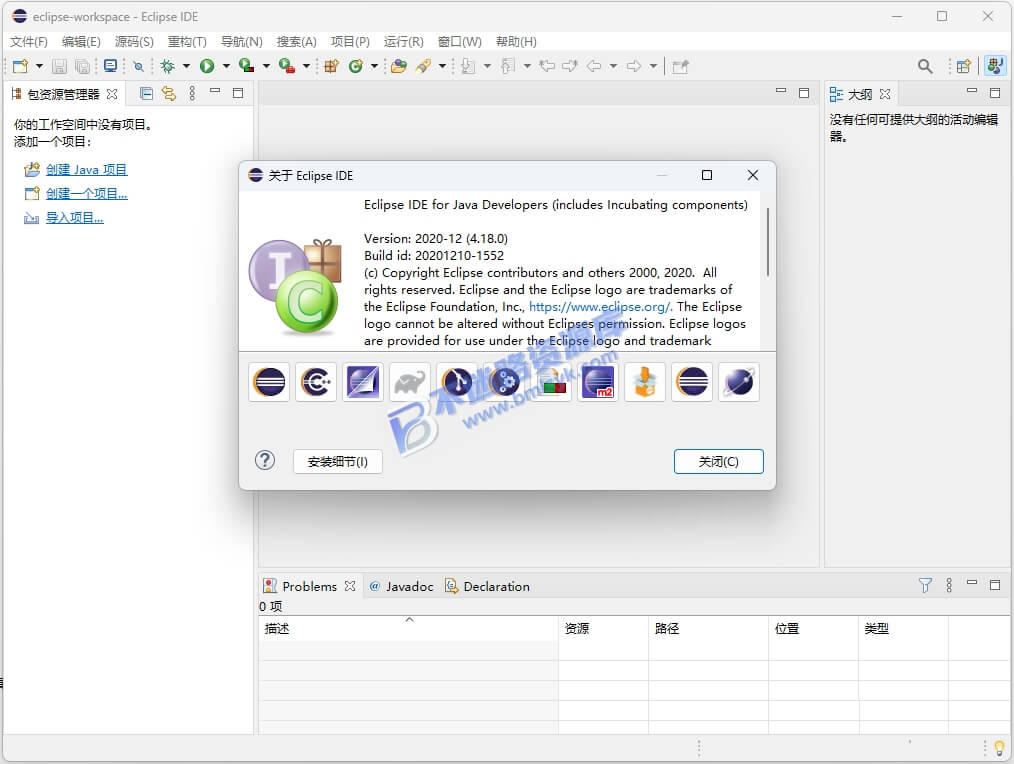Minimize the 大纲 outline view

pyautogui.click(x=972, y=92)
